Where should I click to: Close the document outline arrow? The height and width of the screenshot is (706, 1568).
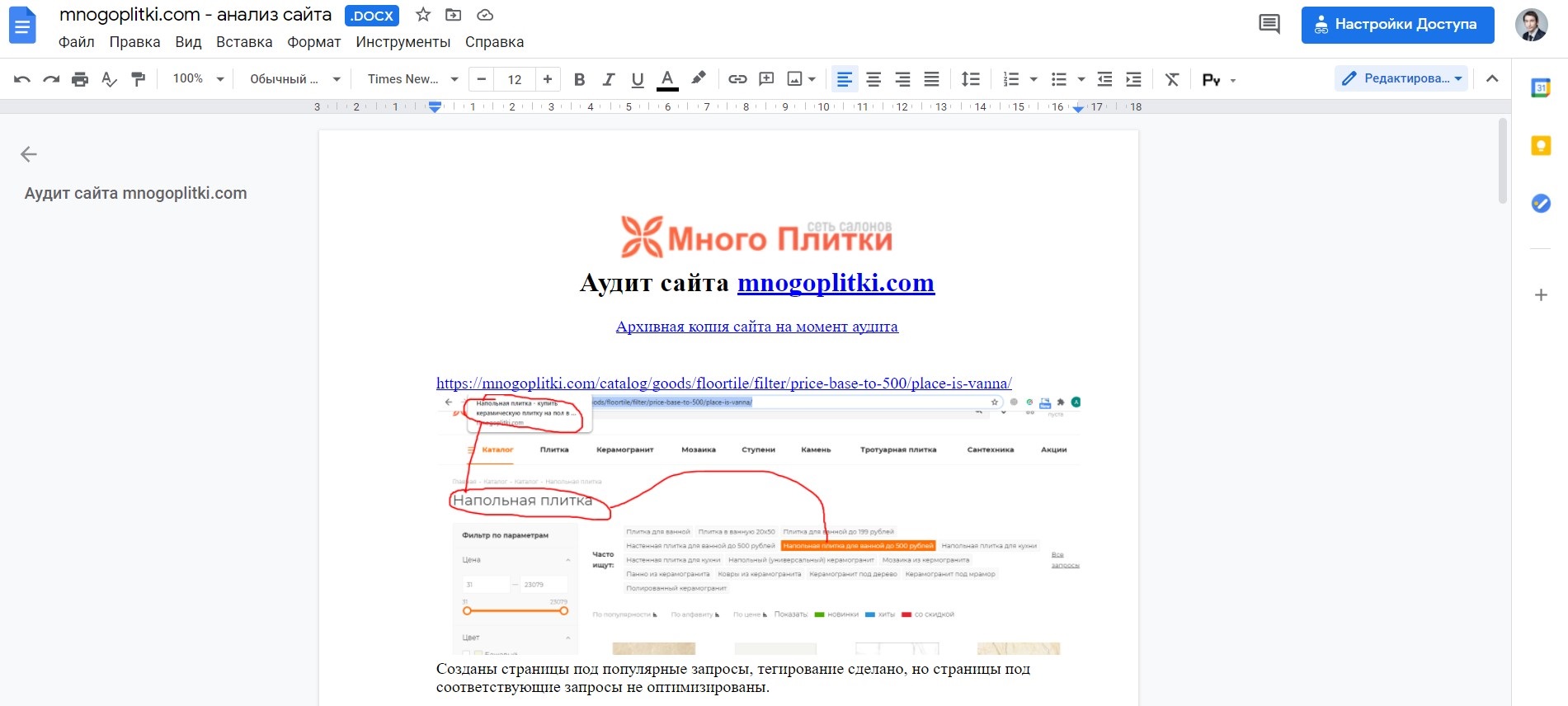click(29, 154)
